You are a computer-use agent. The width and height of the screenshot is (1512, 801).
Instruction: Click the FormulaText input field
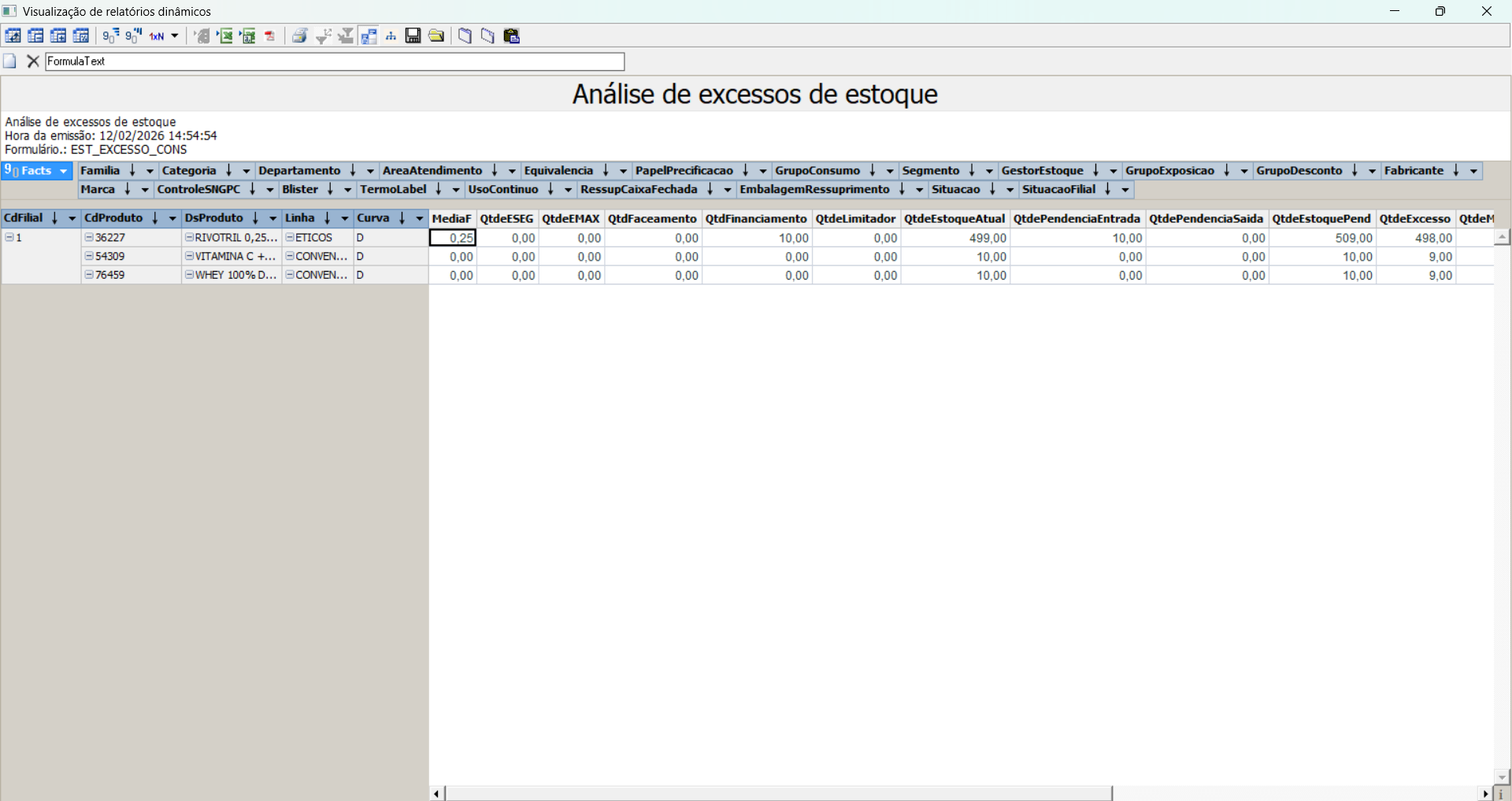point(335,61)
